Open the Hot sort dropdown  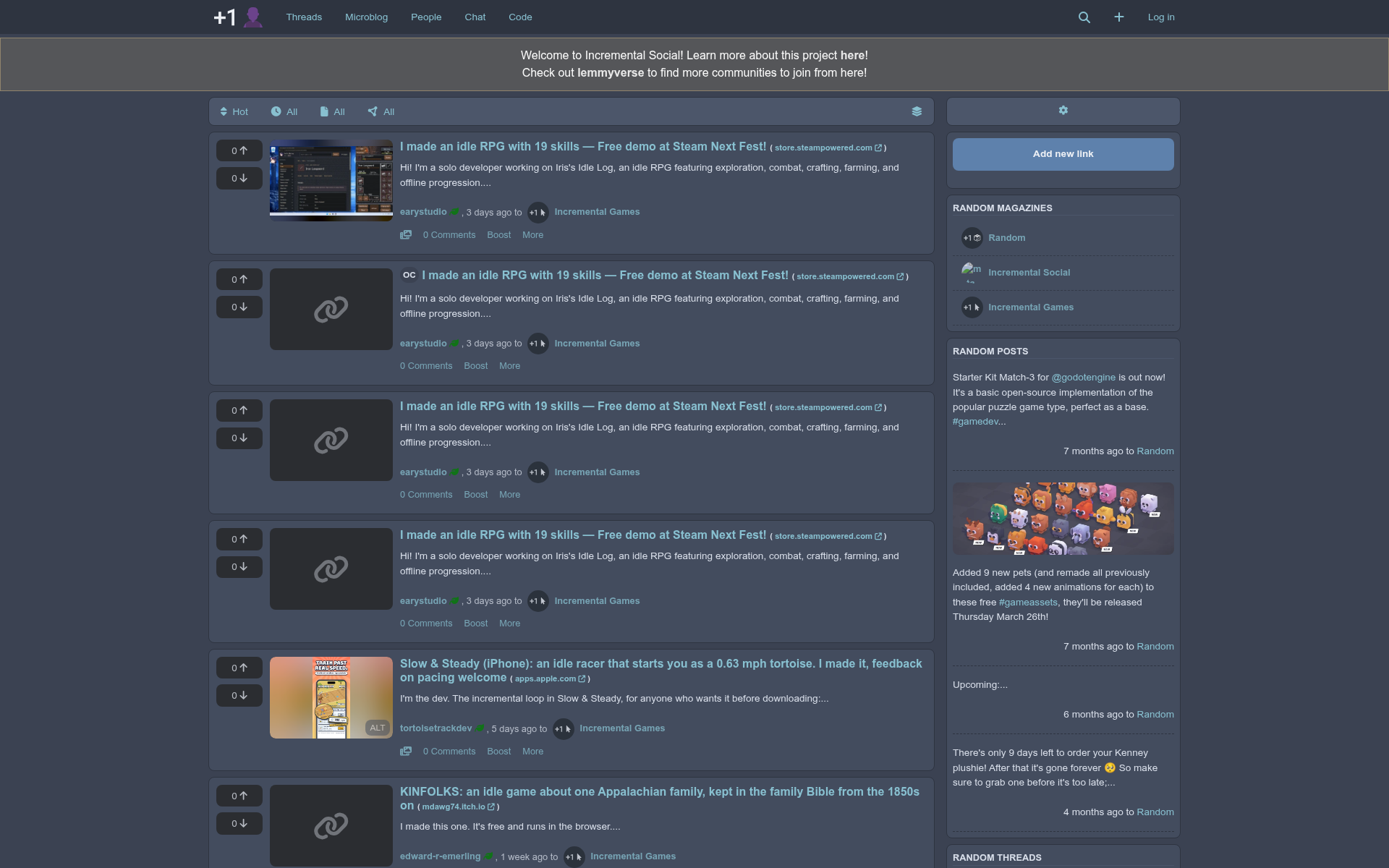click(234, 111)
